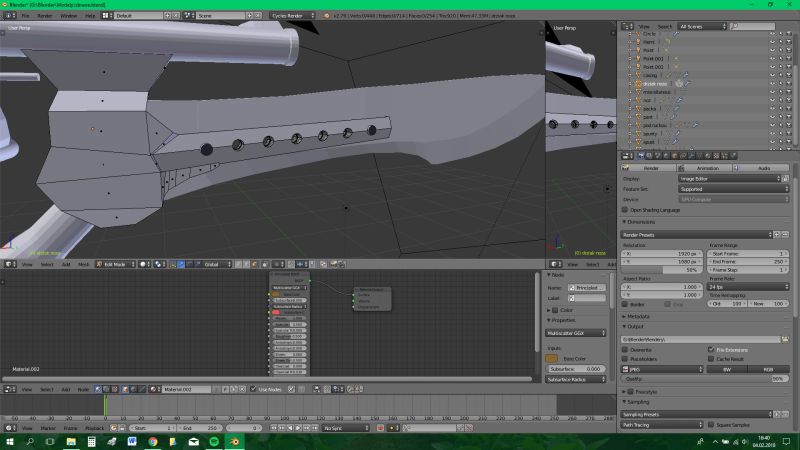Edit the End frame 250 field in timeline

(201, 428)
